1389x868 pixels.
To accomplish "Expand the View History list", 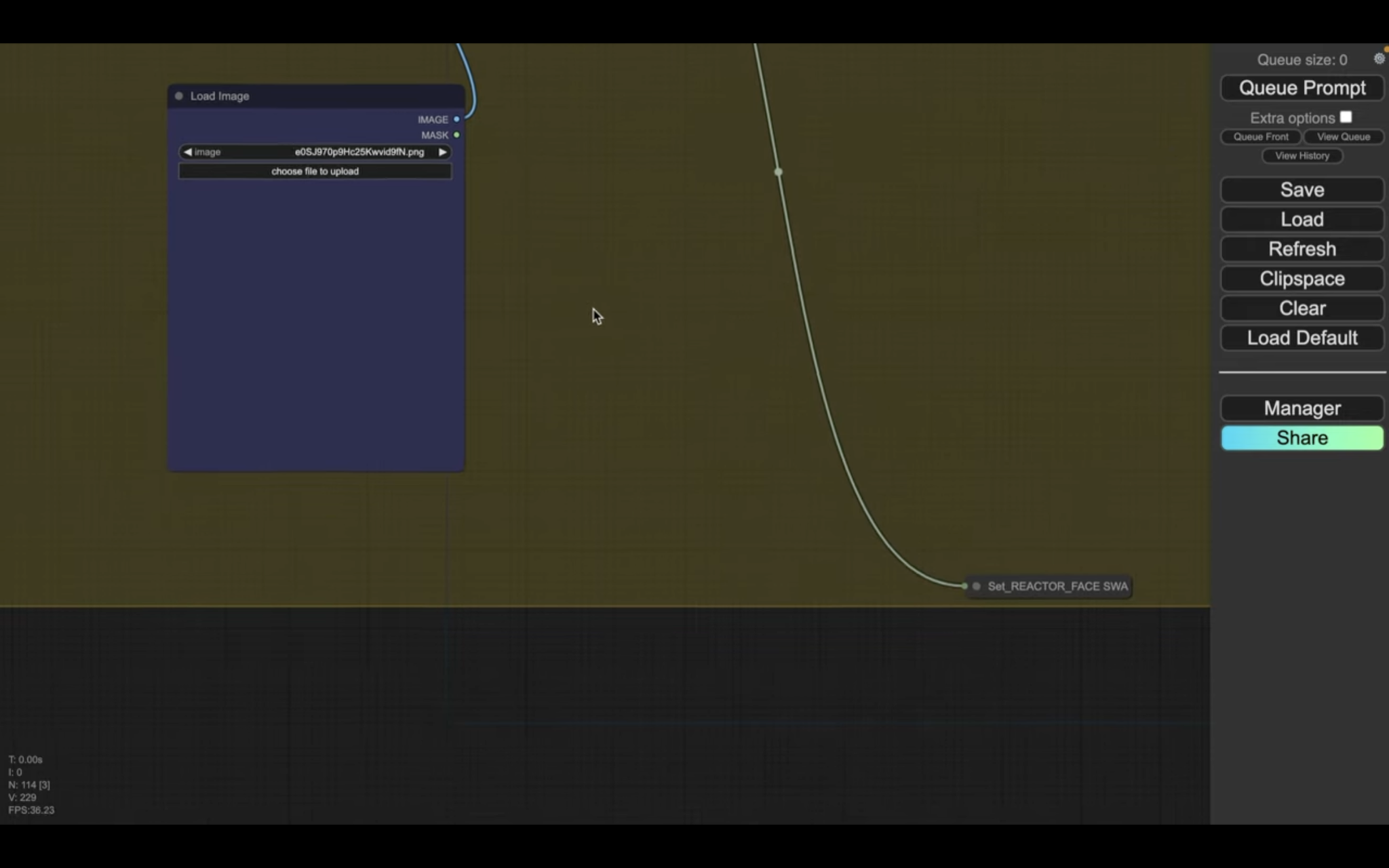I will coord(1302,156).
